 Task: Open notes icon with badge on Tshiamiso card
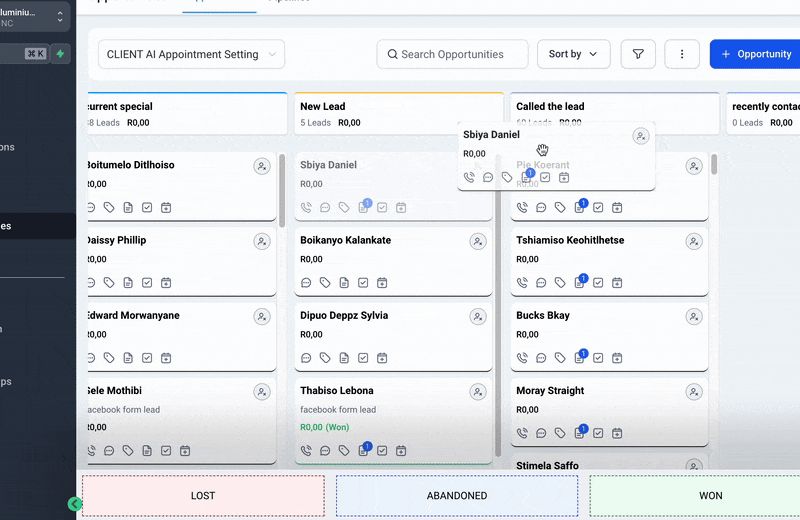point(580,282)
